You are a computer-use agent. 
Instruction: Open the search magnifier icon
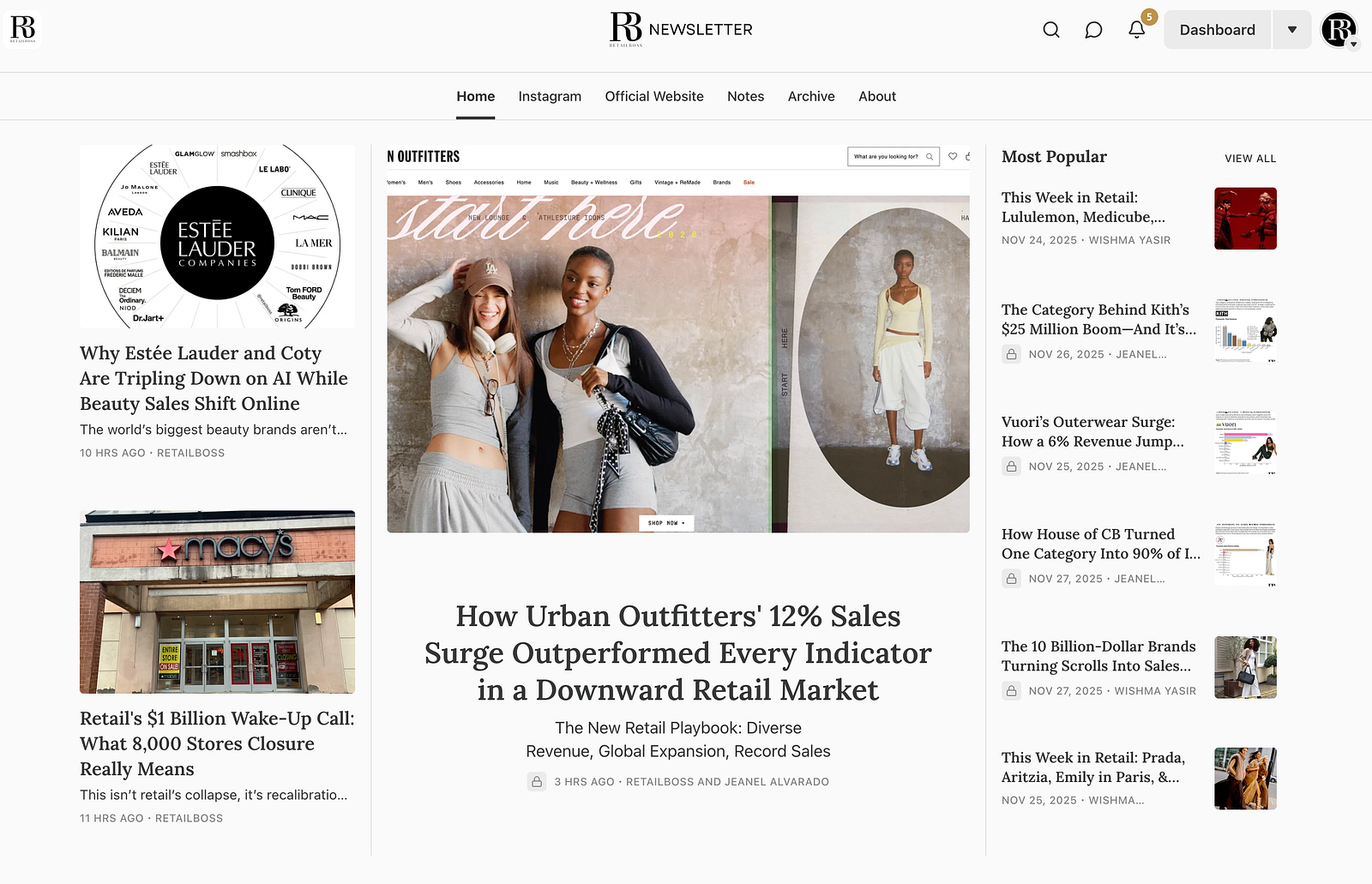1051,30
